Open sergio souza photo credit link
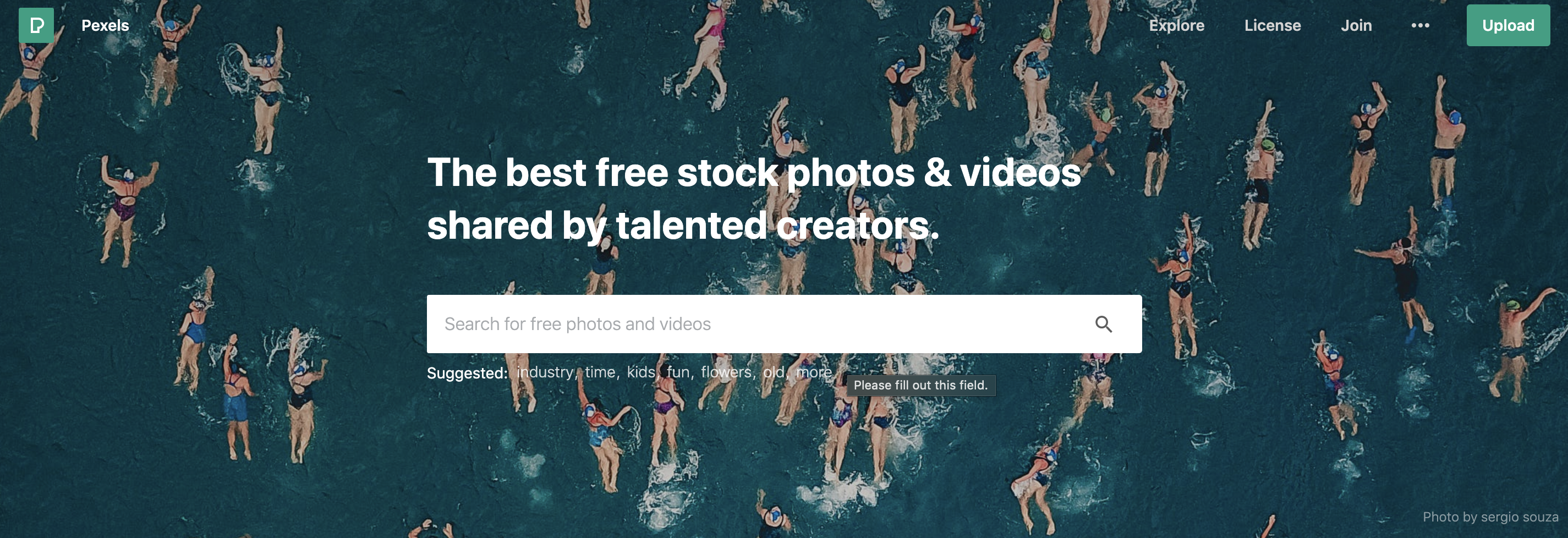Image resolution: width=1568 pixels, height=538 pixels. pos(1490,517)
